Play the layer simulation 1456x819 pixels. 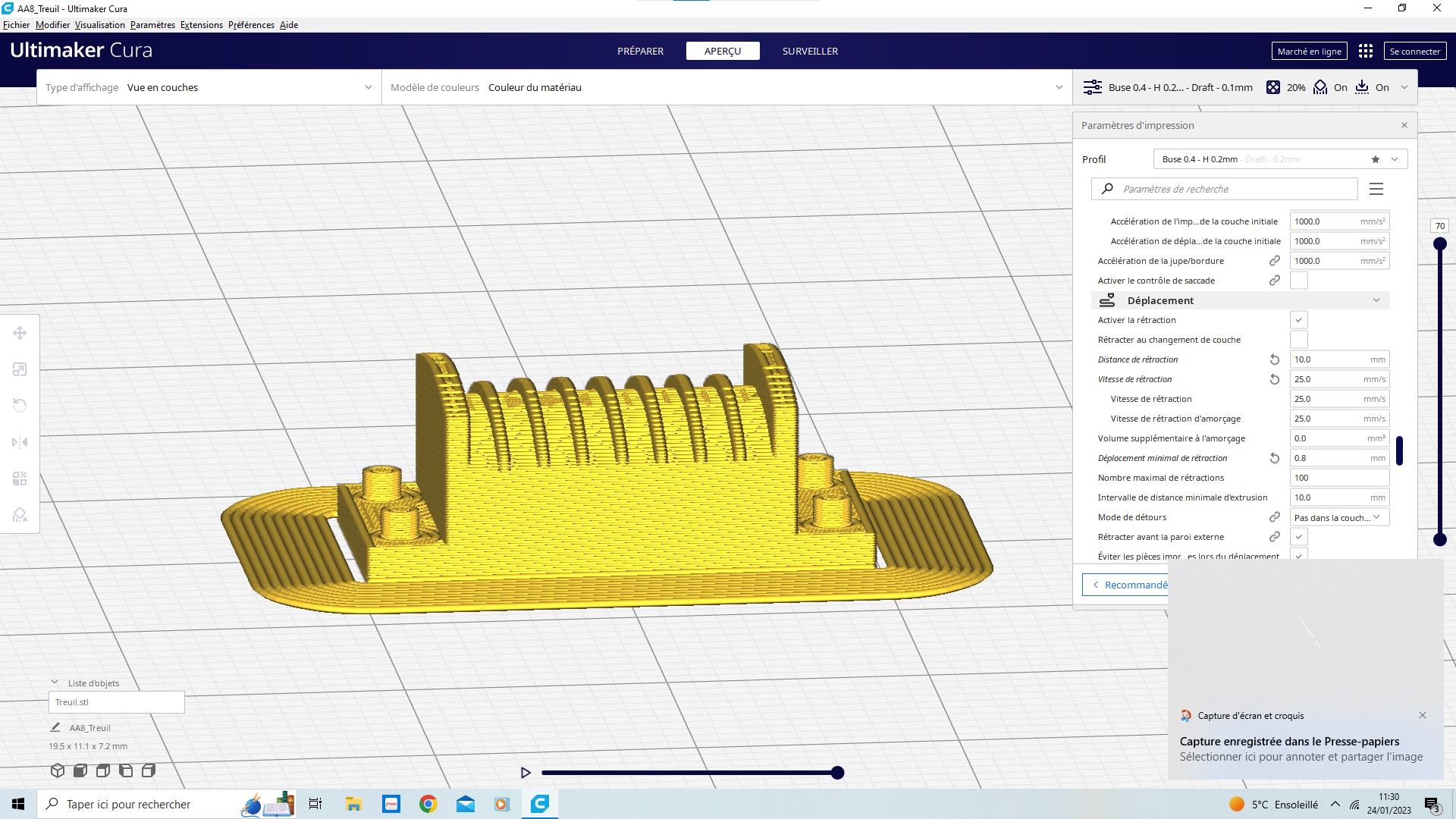click(x=526, y=773)
